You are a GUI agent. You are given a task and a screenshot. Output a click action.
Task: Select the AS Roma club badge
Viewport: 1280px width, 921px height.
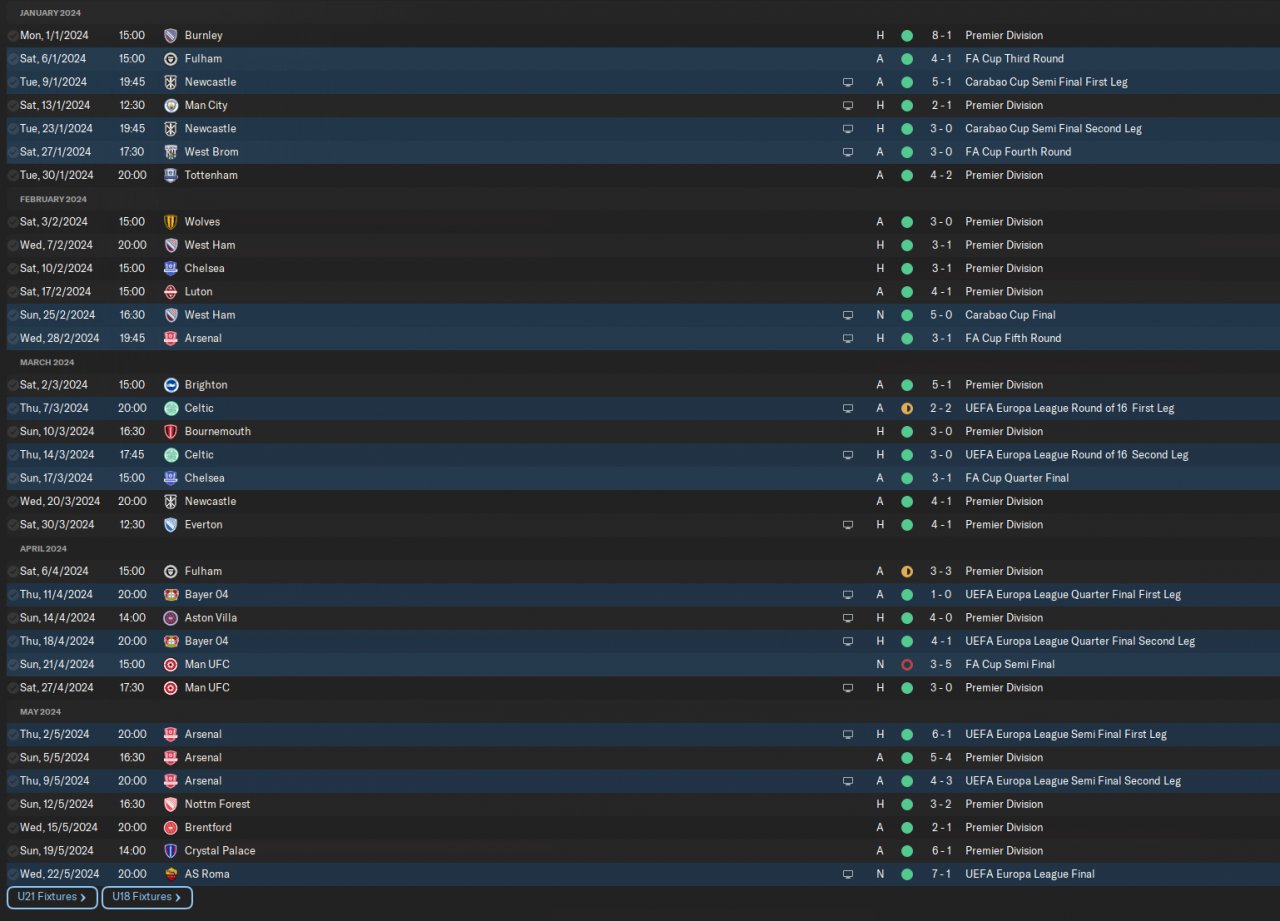171,874
